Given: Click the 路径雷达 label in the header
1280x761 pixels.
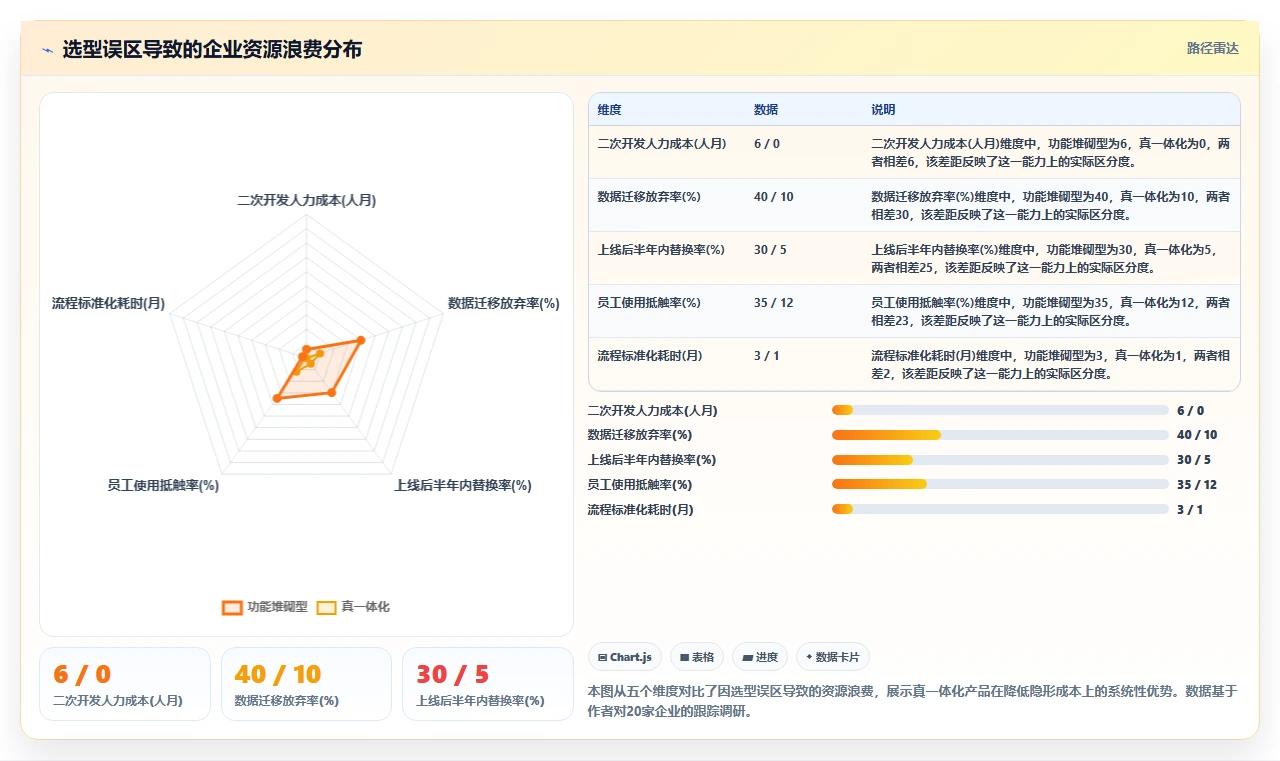Looking at the screenshot, I should tap(1212, 48).
